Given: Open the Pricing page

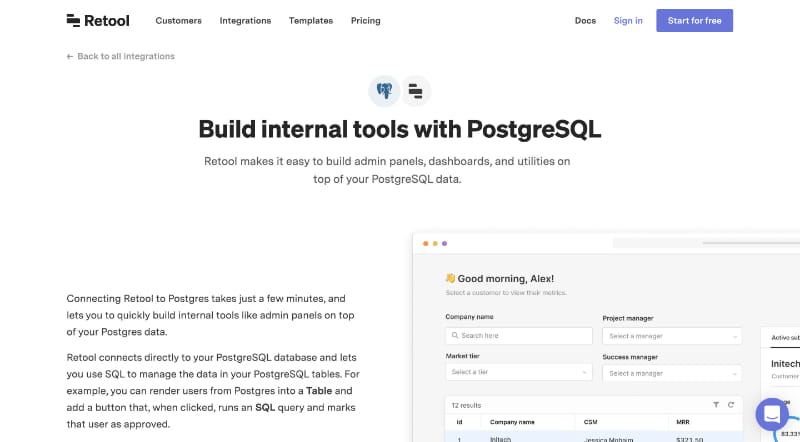Looking at the screenshot, I should pyautogui.click(x=366, y=21).
